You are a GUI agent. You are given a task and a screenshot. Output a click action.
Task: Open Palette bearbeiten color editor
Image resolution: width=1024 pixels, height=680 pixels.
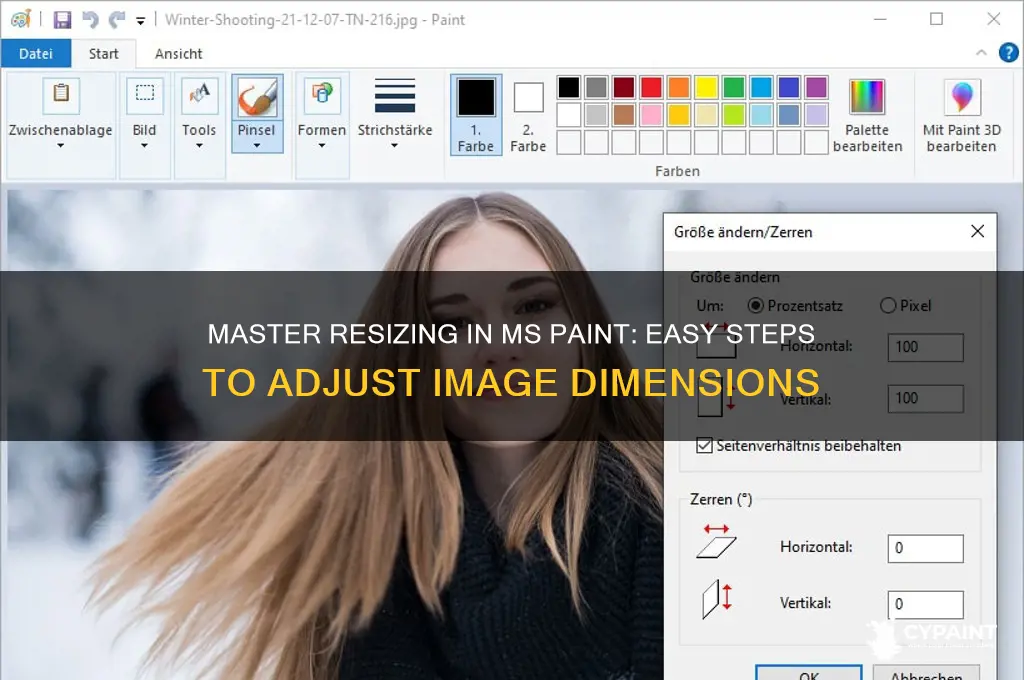pos(867,115)
